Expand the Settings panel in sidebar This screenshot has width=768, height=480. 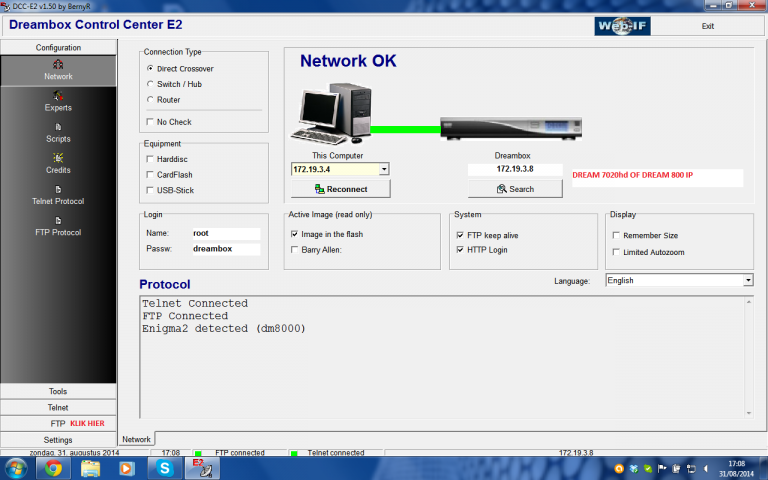pos(58,439)
